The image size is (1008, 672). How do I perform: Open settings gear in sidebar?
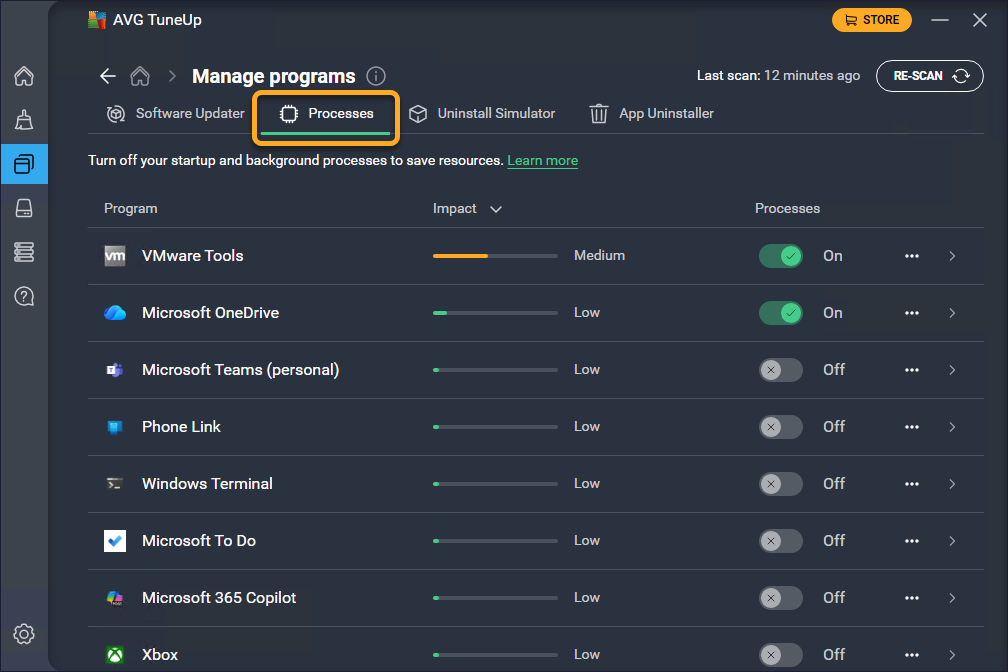pos(24,634)
